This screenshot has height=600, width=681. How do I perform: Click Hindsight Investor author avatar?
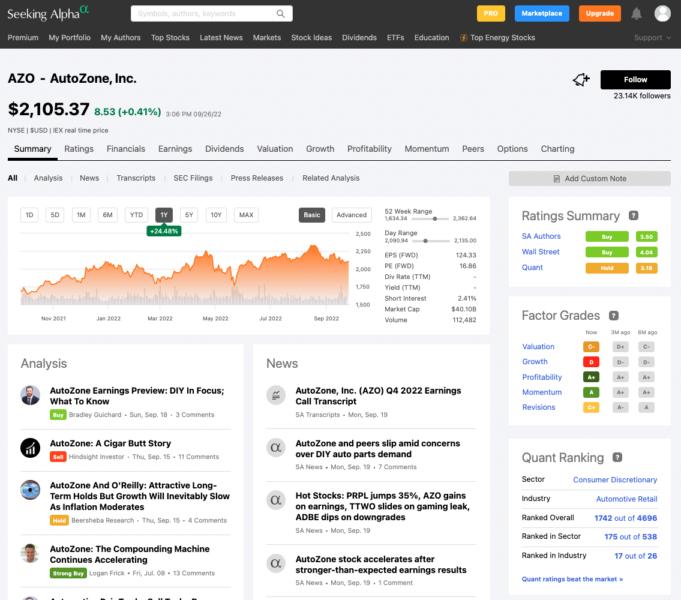tap(30, 448)
